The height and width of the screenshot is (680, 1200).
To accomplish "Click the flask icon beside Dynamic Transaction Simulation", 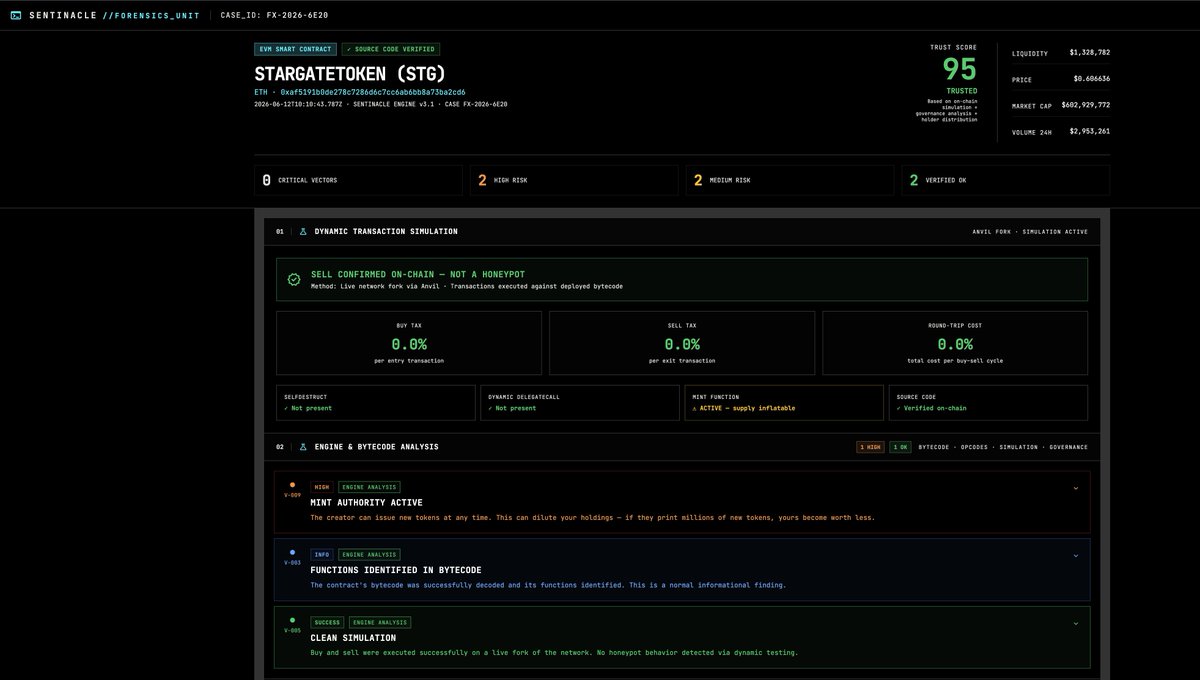I will point(303,231).
